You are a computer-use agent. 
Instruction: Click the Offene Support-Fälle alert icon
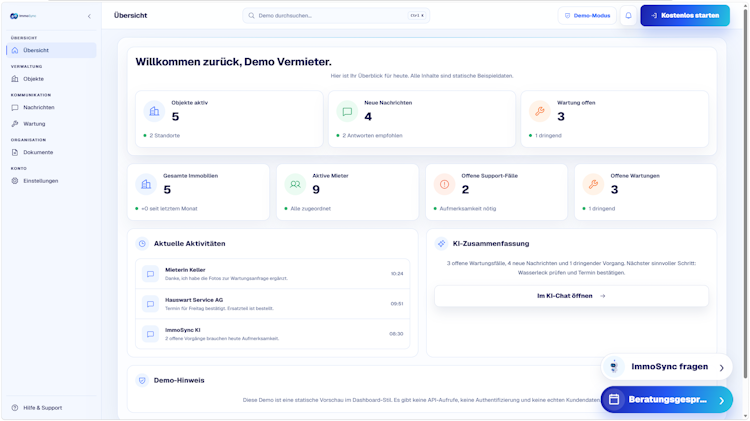[444, 185]
